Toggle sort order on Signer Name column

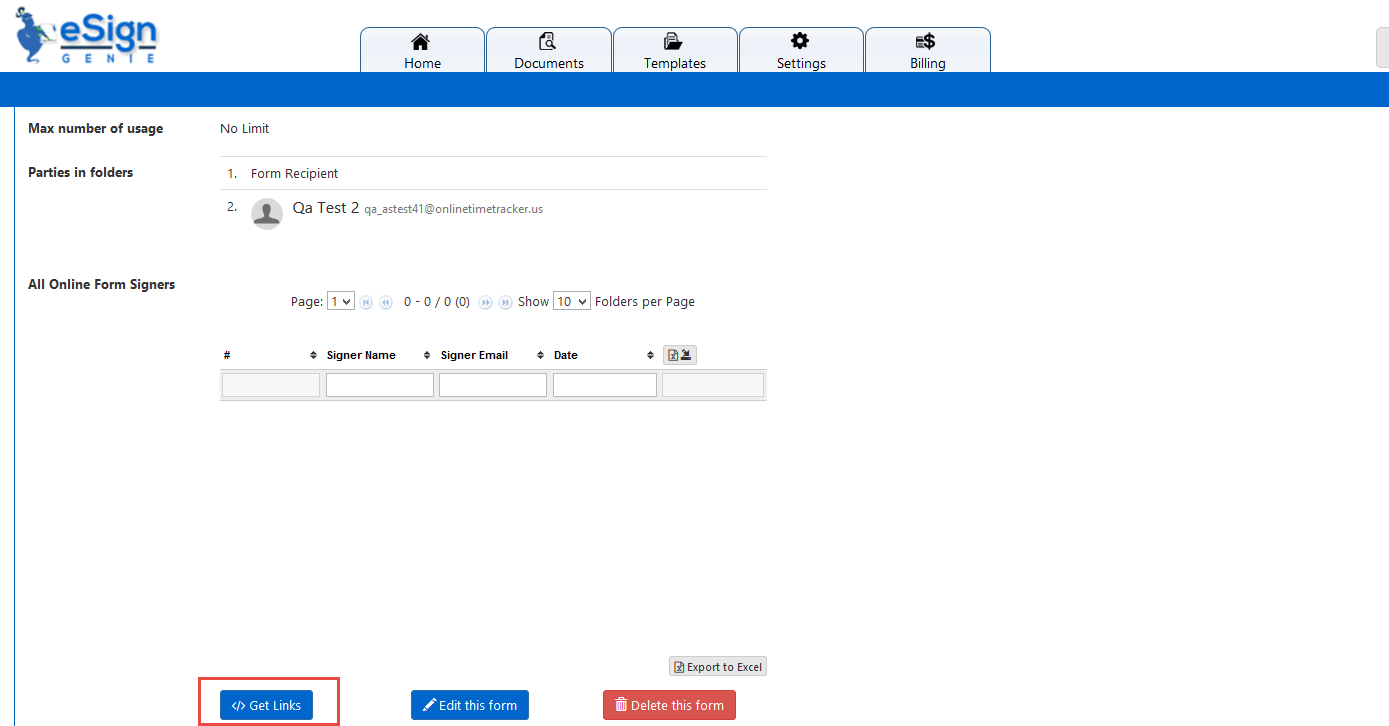426,354
